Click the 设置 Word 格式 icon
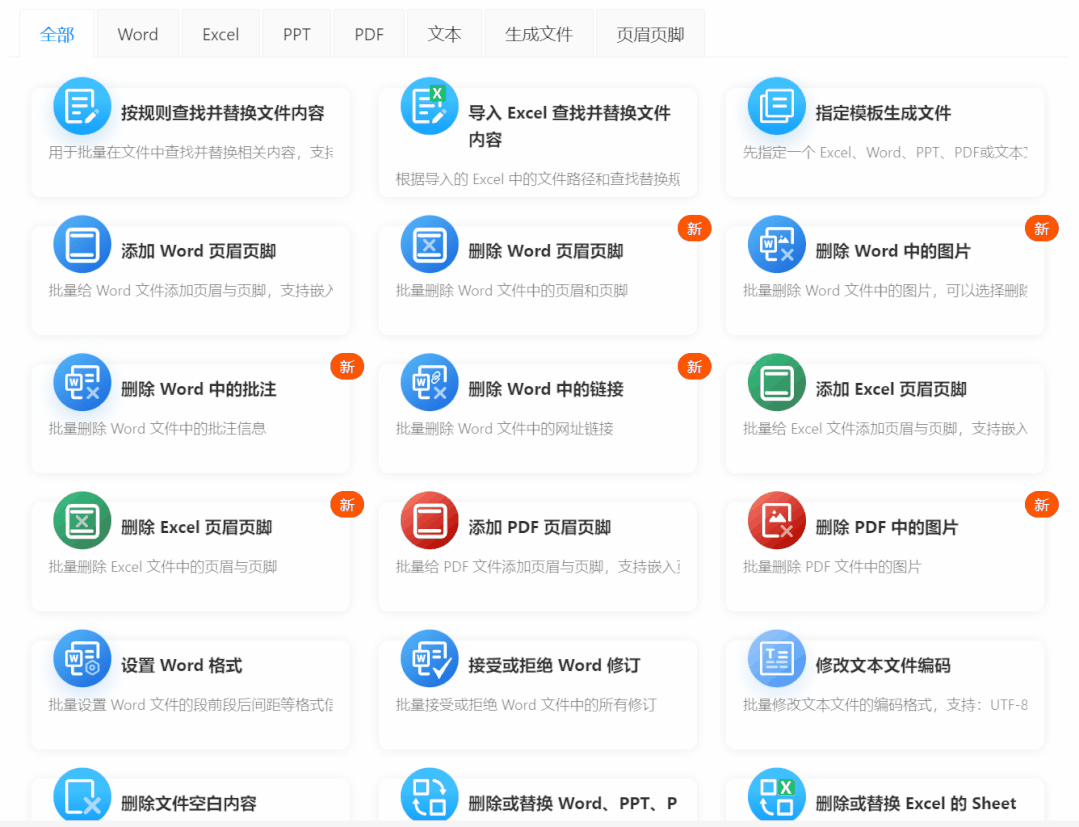Screen dimensions: 1079x827 [x=82, y=658]
